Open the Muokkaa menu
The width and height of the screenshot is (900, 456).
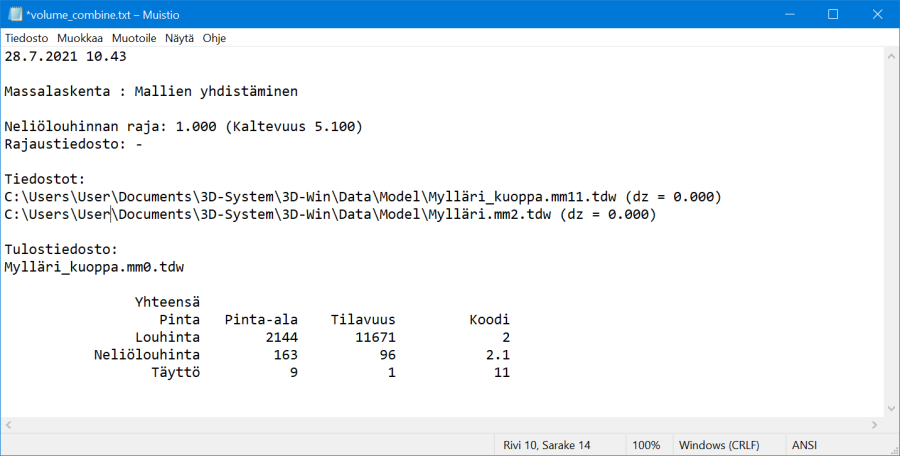(80, 38)
